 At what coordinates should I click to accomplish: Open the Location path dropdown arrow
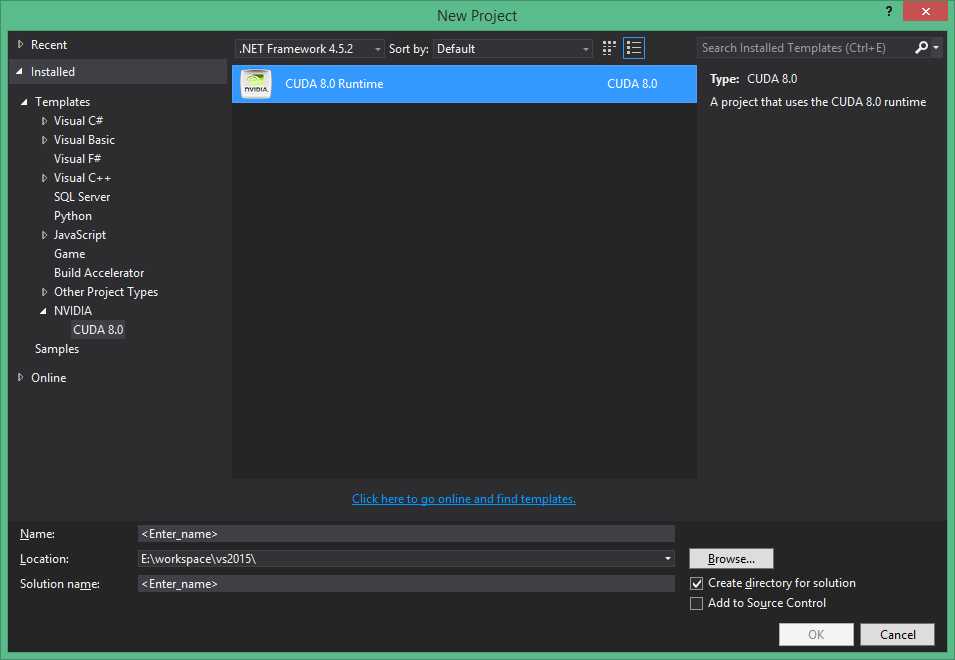(668, 558)
